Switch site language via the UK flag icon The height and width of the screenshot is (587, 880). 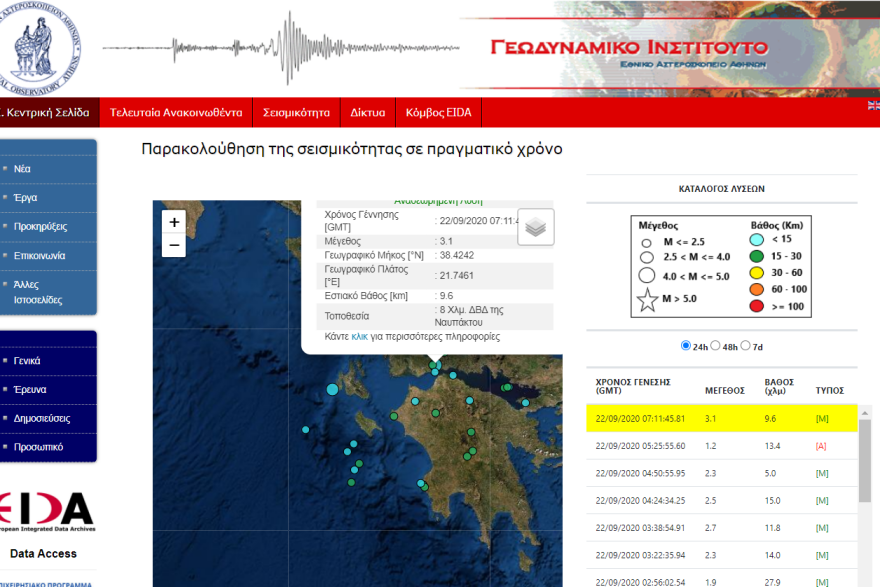[872, 103]
